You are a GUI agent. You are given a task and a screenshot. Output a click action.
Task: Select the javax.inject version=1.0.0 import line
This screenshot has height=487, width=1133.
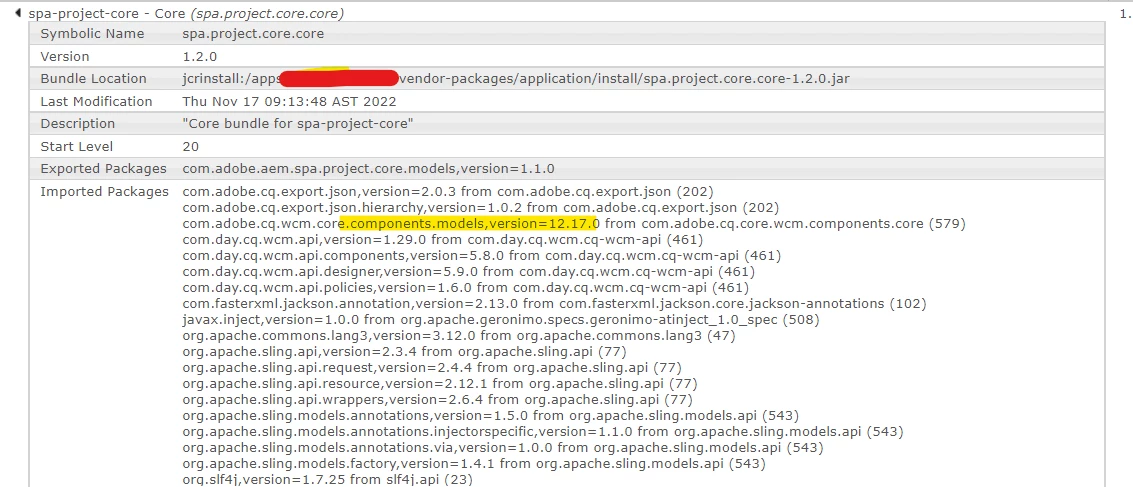point(501,319)
